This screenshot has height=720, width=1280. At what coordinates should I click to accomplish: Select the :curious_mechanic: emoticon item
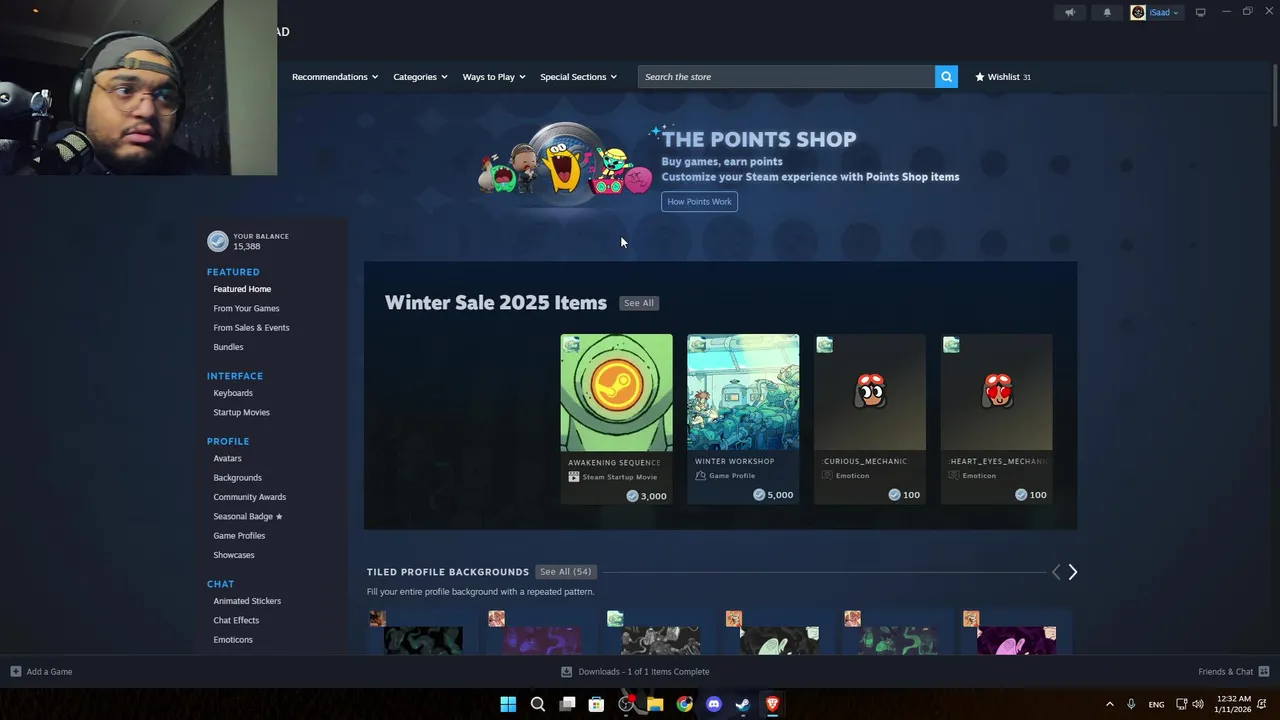[x=870, y=419]
